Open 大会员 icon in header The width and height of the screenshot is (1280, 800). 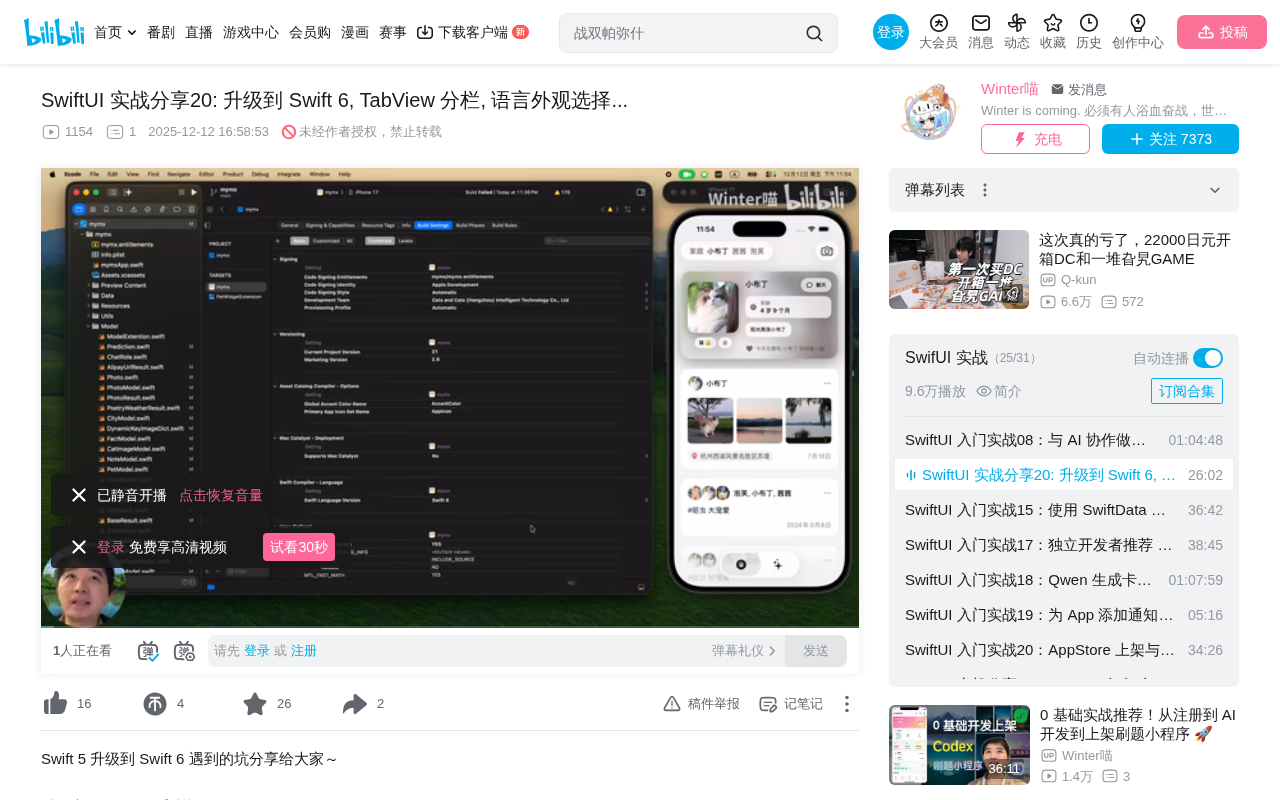(938, 23)
